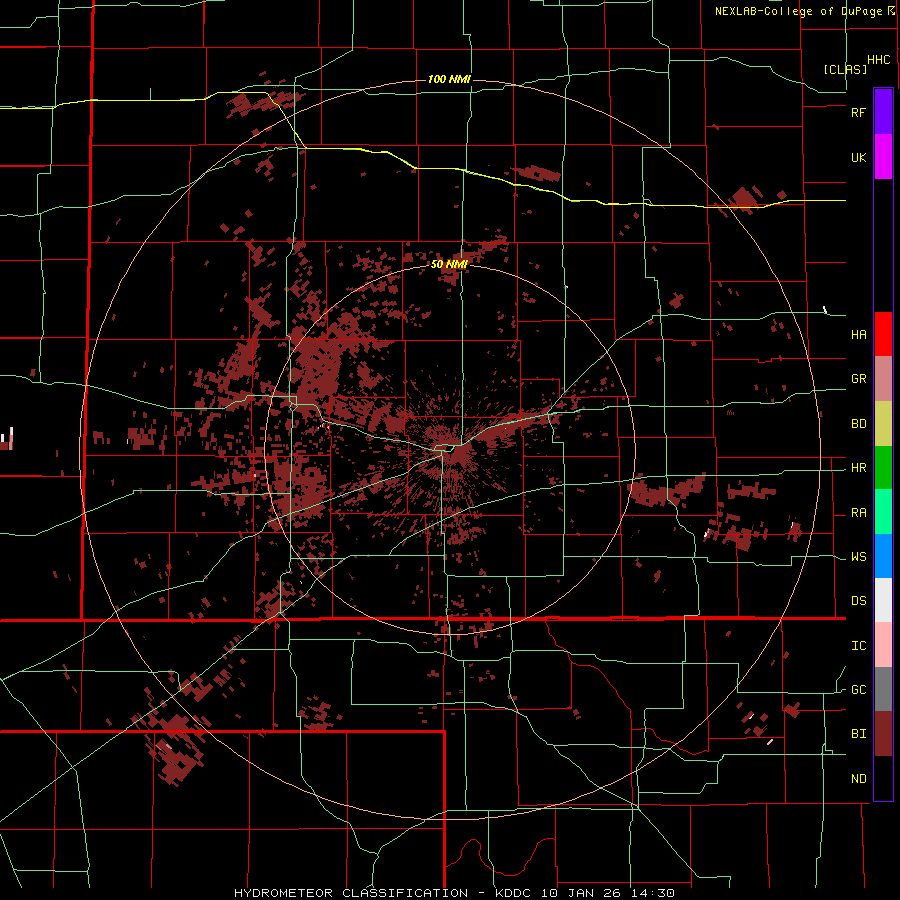Click the UK magenta legend swatch
900x900 pixels.
[883, 157]
